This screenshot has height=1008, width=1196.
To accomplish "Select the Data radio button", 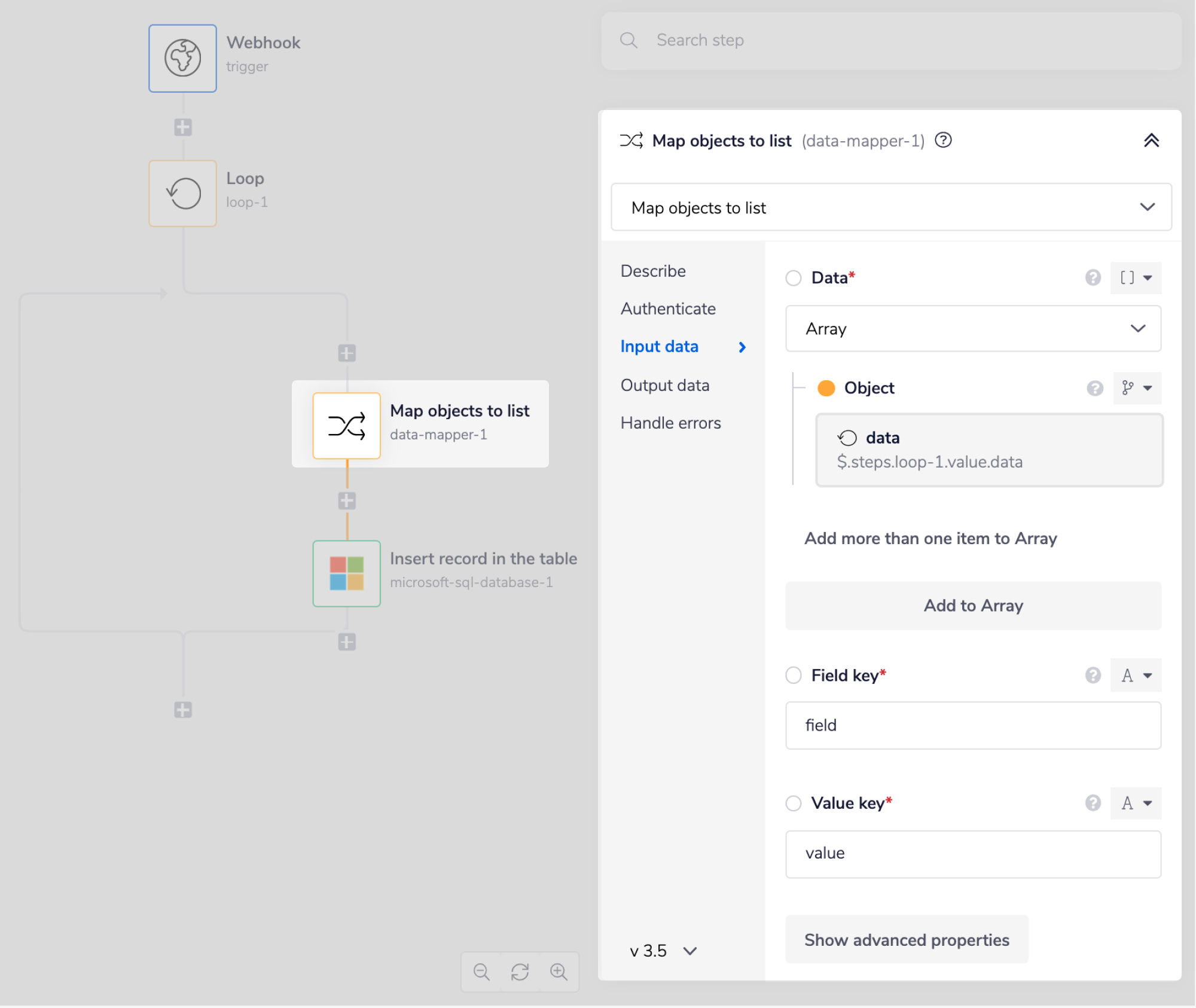I will coord(794,278).
